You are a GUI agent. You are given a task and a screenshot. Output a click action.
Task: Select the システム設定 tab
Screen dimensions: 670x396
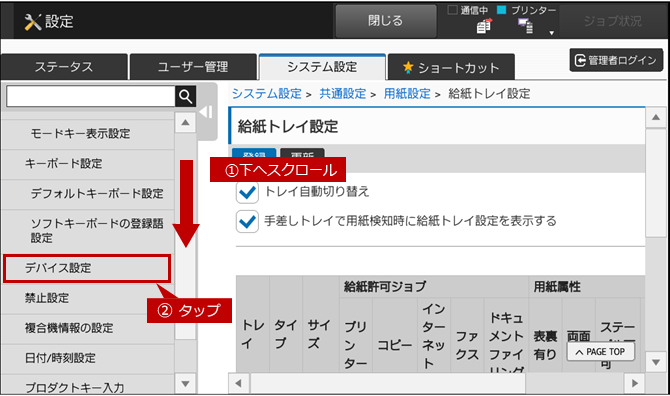(322, 67)
